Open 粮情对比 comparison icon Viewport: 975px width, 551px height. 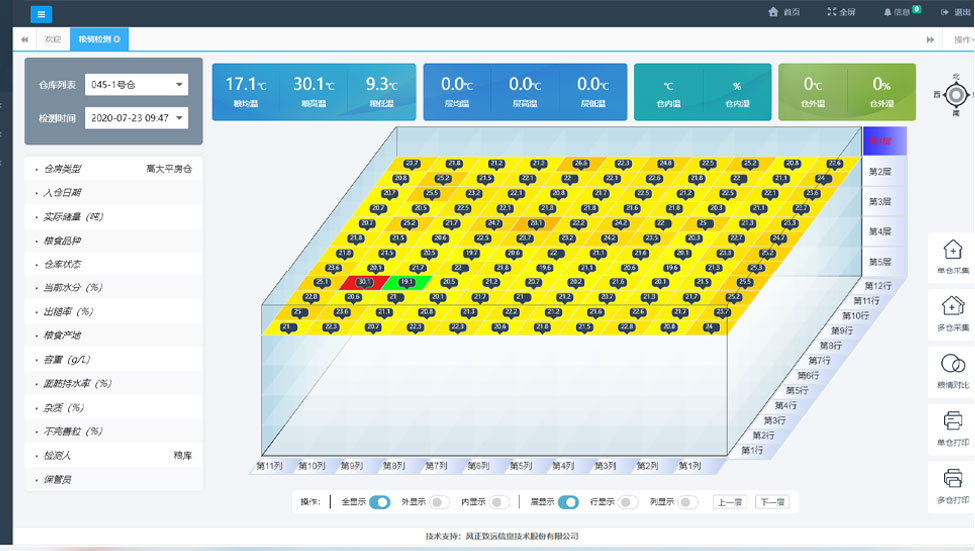pyautogui.click(x=953, y=363)
